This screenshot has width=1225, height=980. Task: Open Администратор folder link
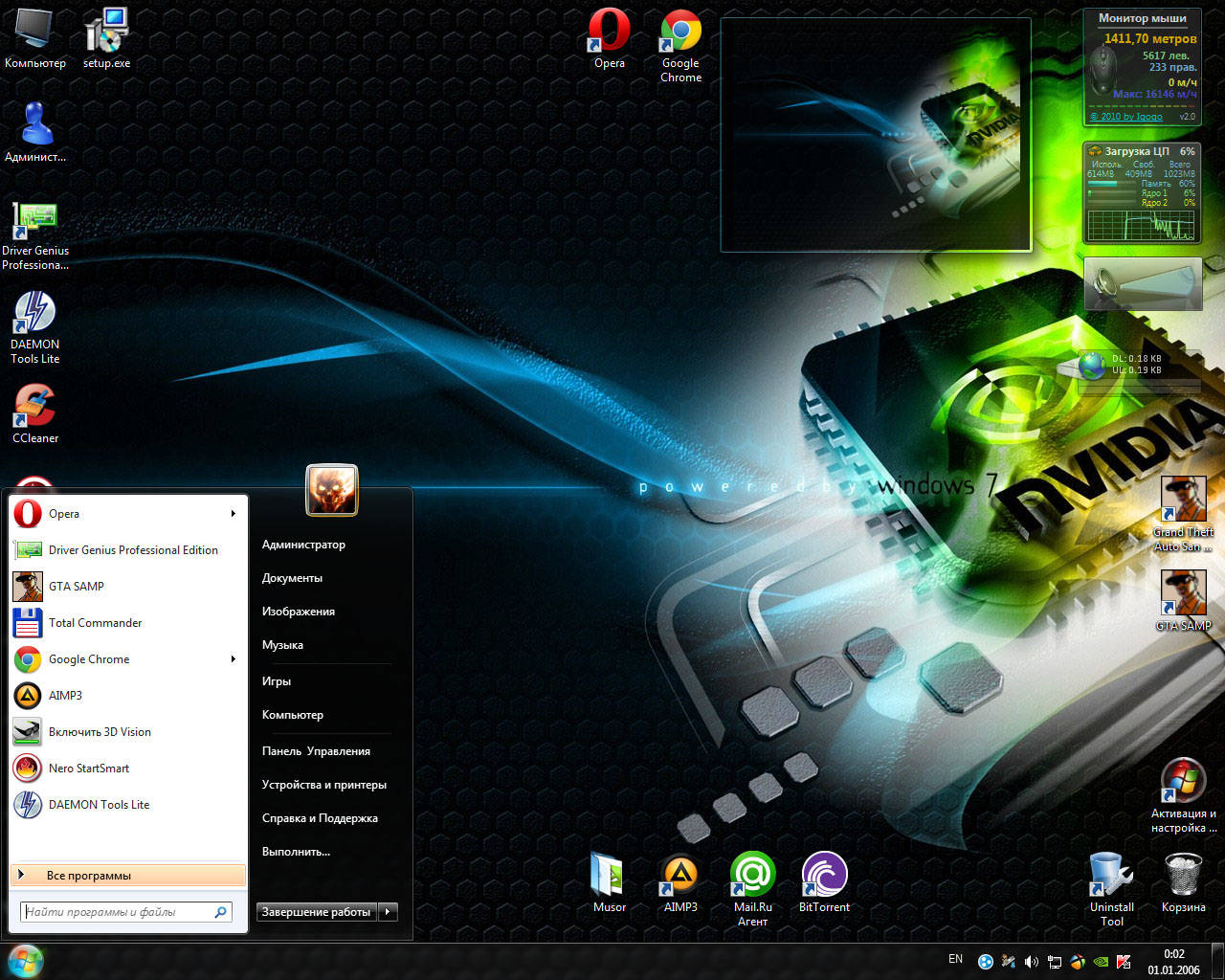(303, 545)
